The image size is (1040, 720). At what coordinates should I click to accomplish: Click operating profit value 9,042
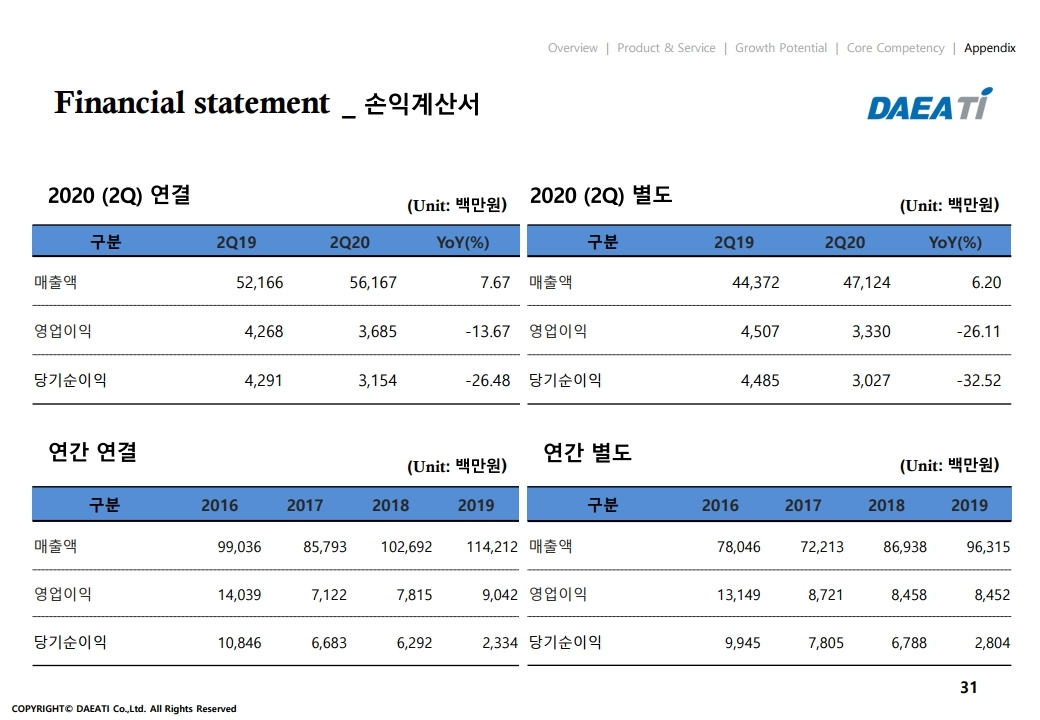click(499, 595)
